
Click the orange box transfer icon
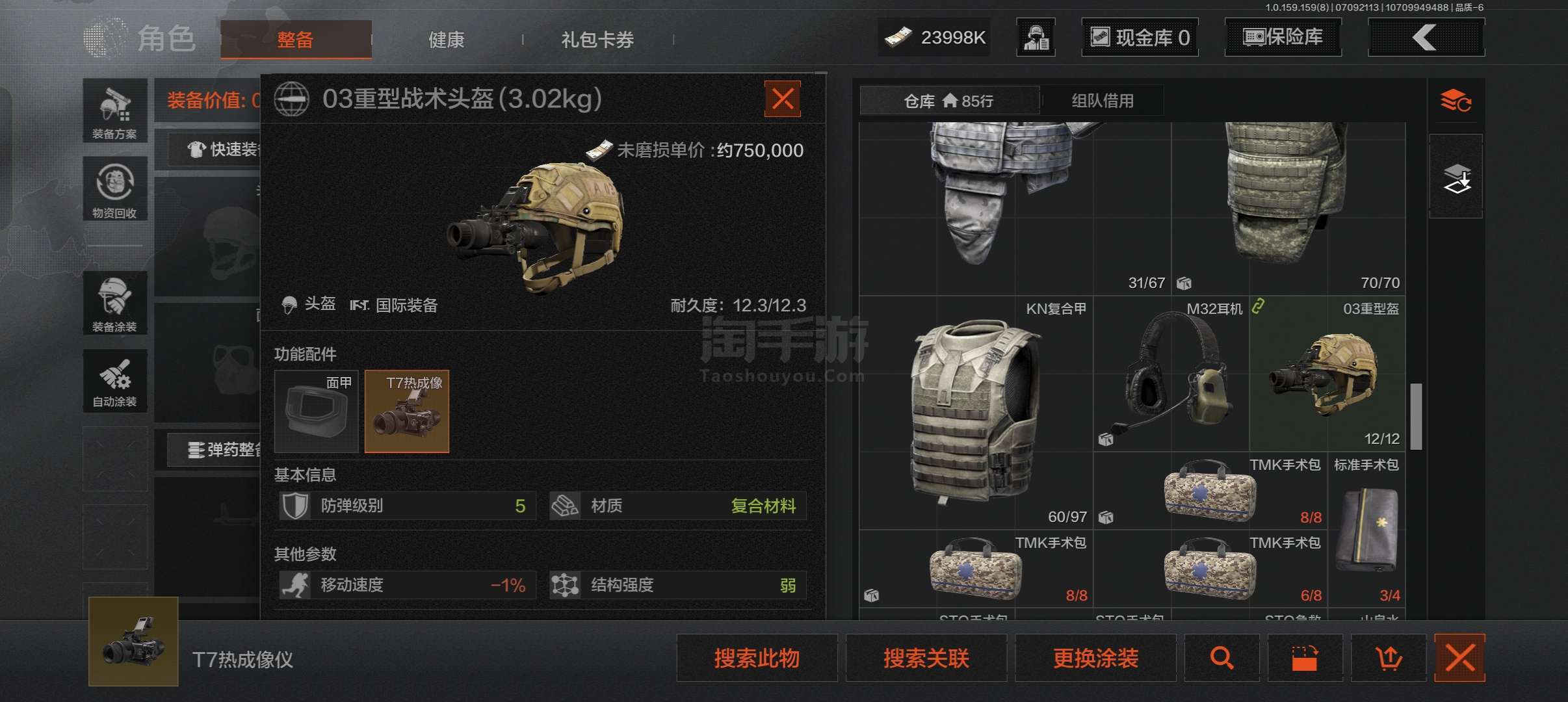coord(1305,658)
